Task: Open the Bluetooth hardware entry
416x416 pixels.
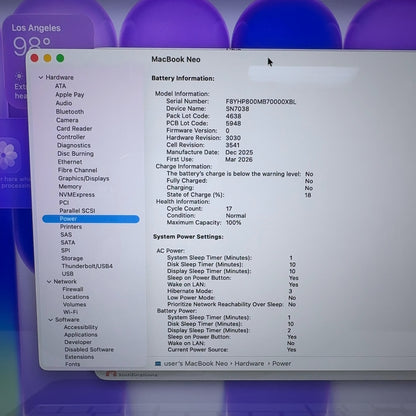Action: pyautogui.click(x=70, y=112)
